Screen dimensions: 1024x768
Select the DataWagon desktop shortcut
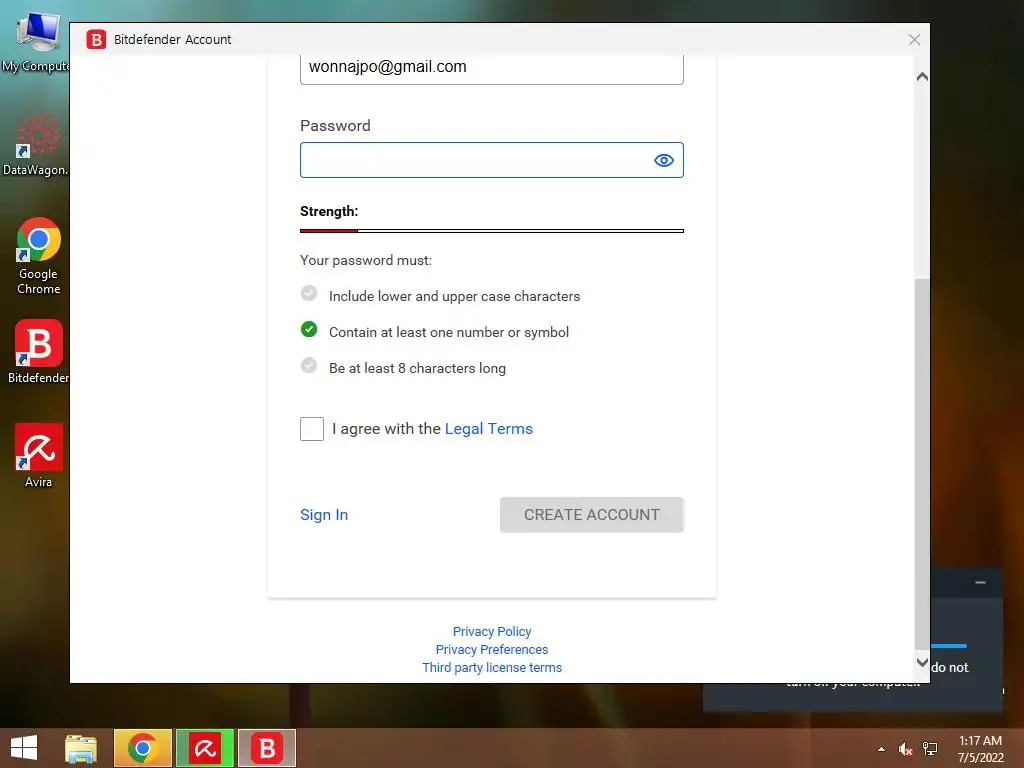36,145
